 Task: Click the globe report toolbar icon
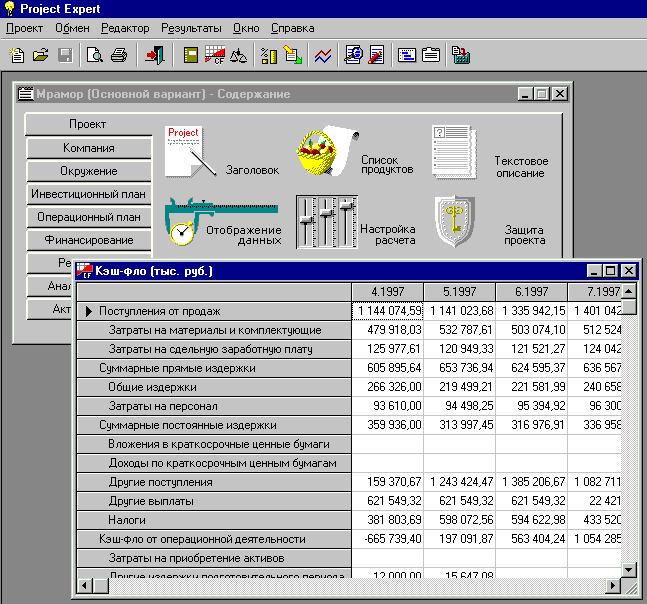353,55
